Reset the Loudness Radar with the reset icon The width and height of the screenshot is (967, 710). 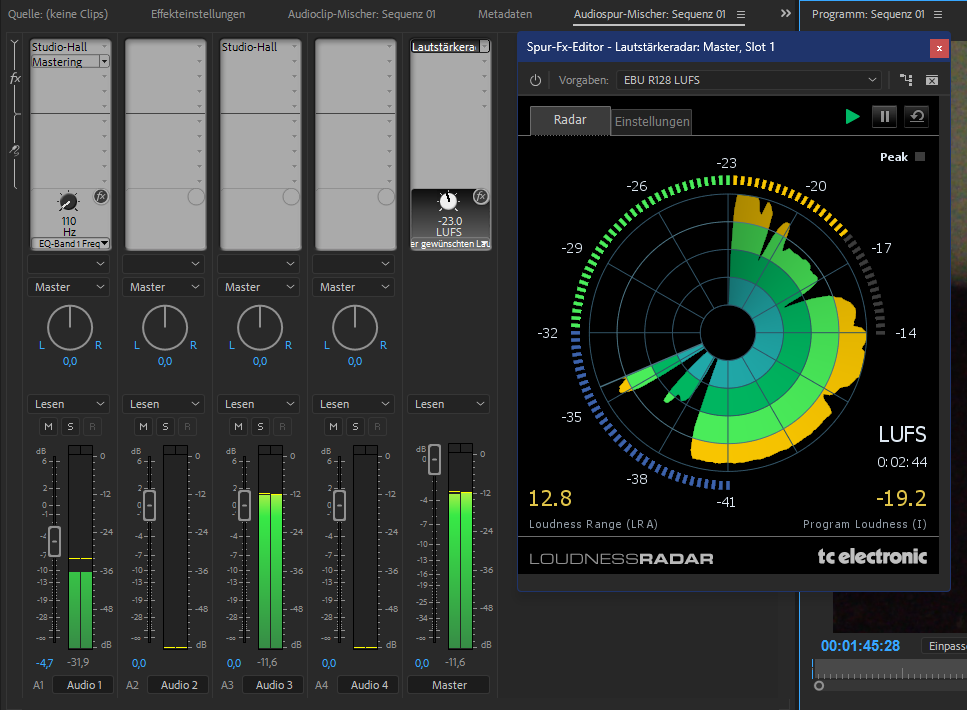916,117
